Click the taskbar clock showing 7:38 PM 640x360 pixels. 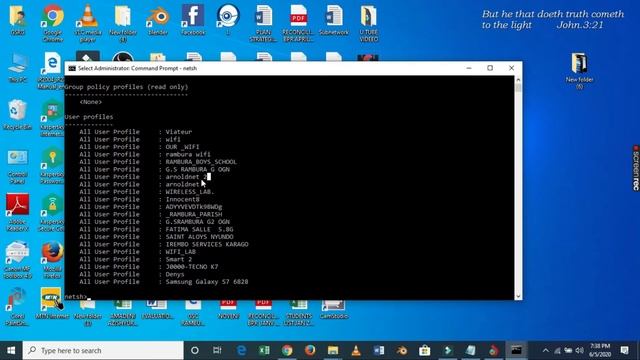click(x=600, y=350)
